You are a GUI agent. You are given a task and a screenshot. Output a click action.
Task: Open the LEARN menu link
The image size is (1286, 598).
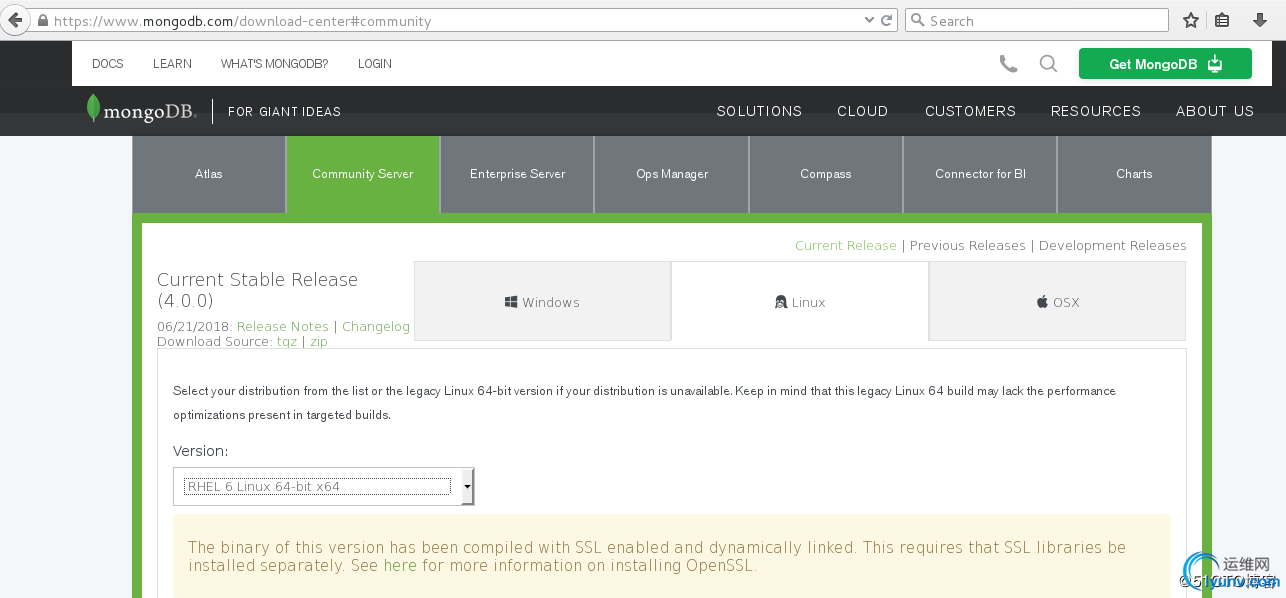(x=172, y=63)
